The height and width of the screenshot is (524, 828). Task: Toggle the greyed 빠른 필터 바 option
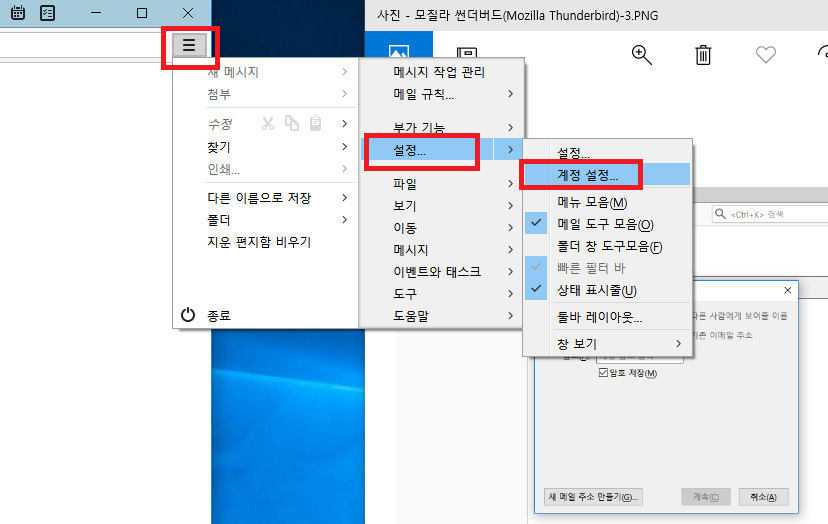591,268
